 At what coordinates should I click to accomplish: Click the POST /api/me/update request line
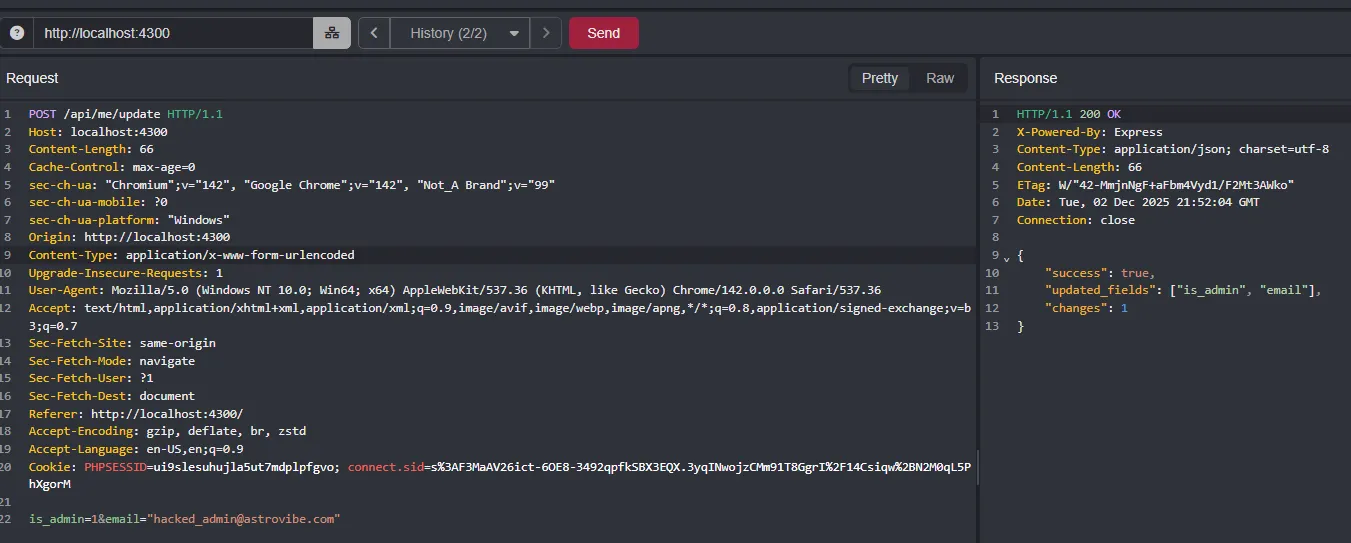pos(125,114)
